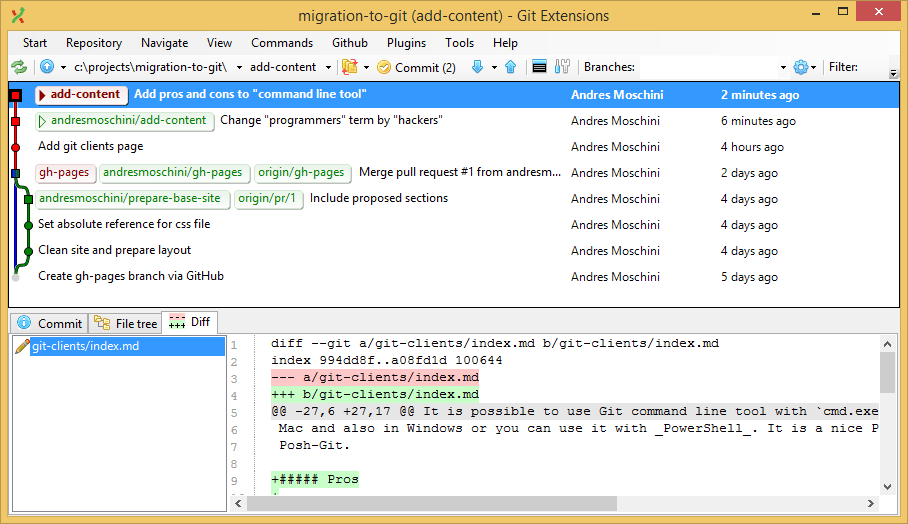Click green square node at 'Include proposed sections'

coord(28,199)
